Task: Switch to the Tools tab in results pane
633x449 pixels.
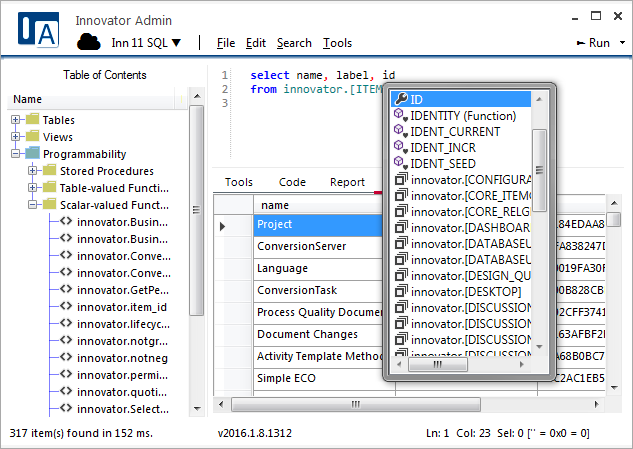Action: click(x=239, y=182)
